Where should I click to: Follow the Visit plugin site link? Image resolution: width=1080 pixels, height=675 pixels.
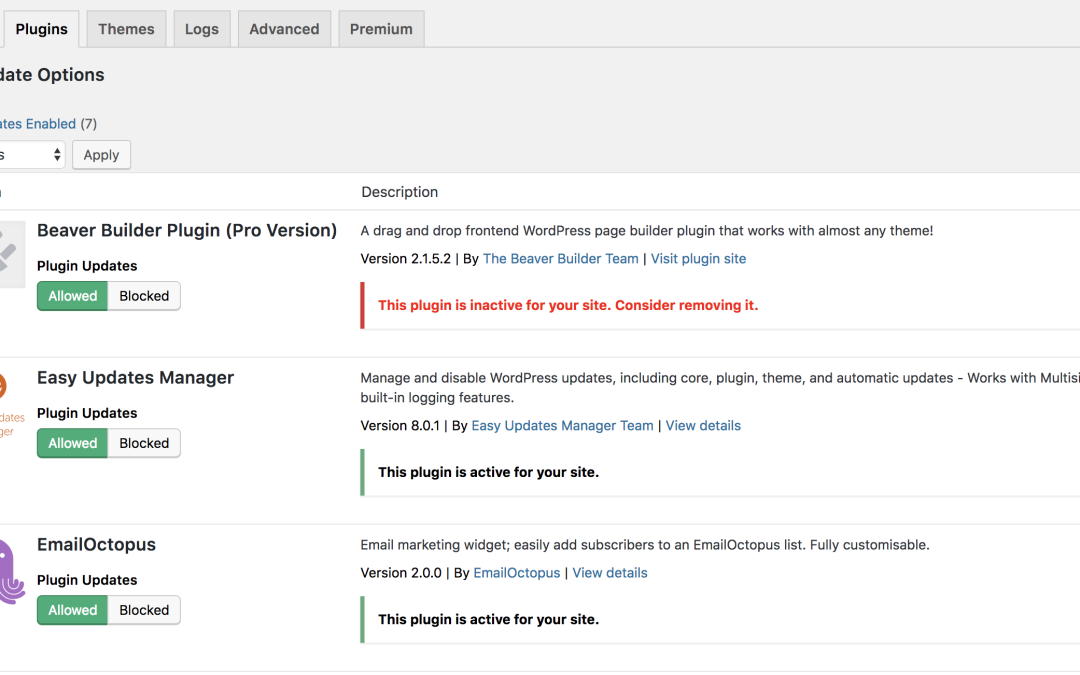click(x=698, y=259)
